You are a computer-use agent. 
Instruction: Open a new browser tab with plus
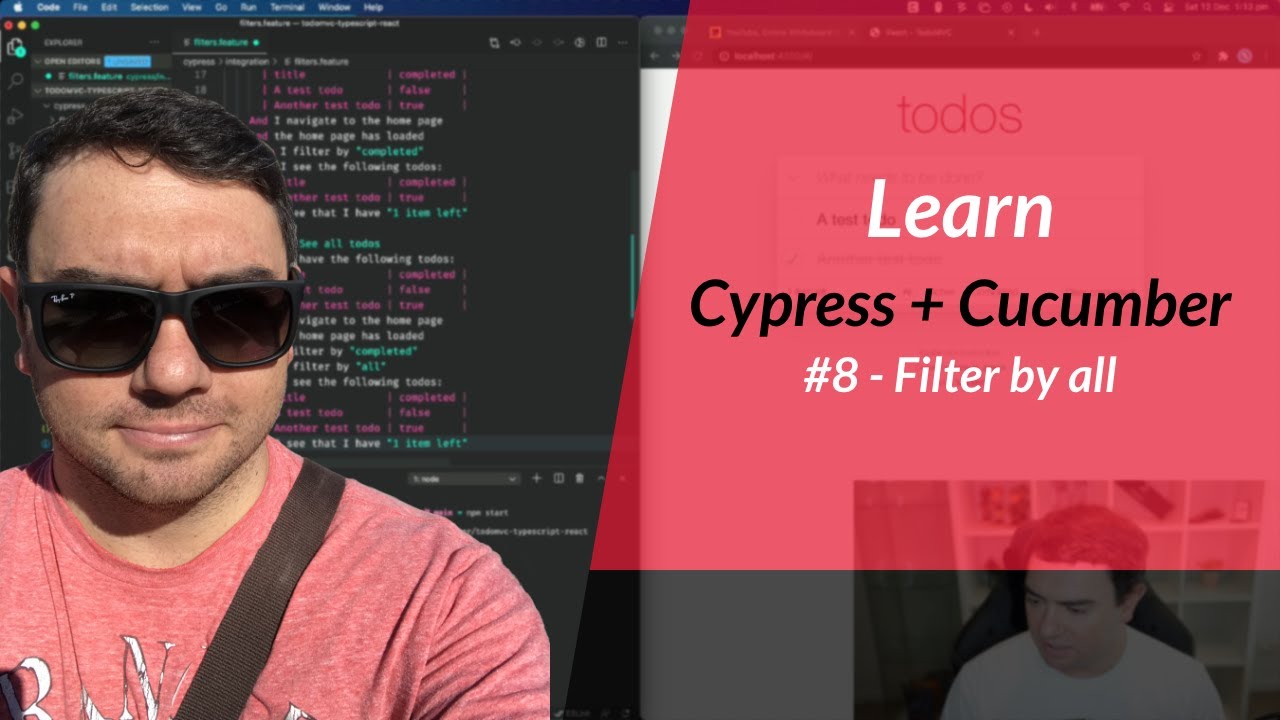[x=1036, y=32]
